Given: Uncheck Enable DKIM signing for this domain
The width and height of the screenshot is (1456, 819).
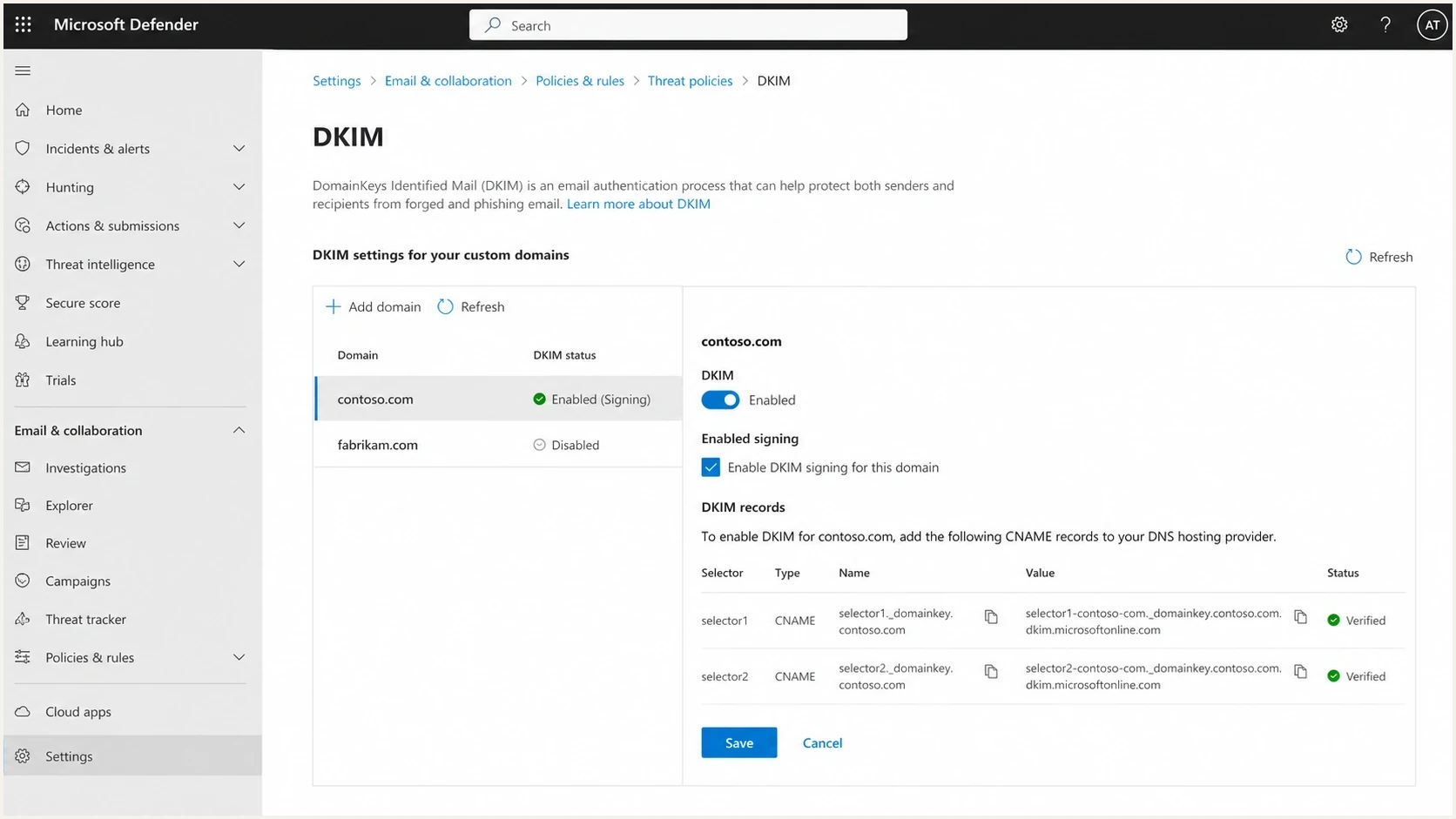Looking at the screenshot, I should tap(711, 467).
